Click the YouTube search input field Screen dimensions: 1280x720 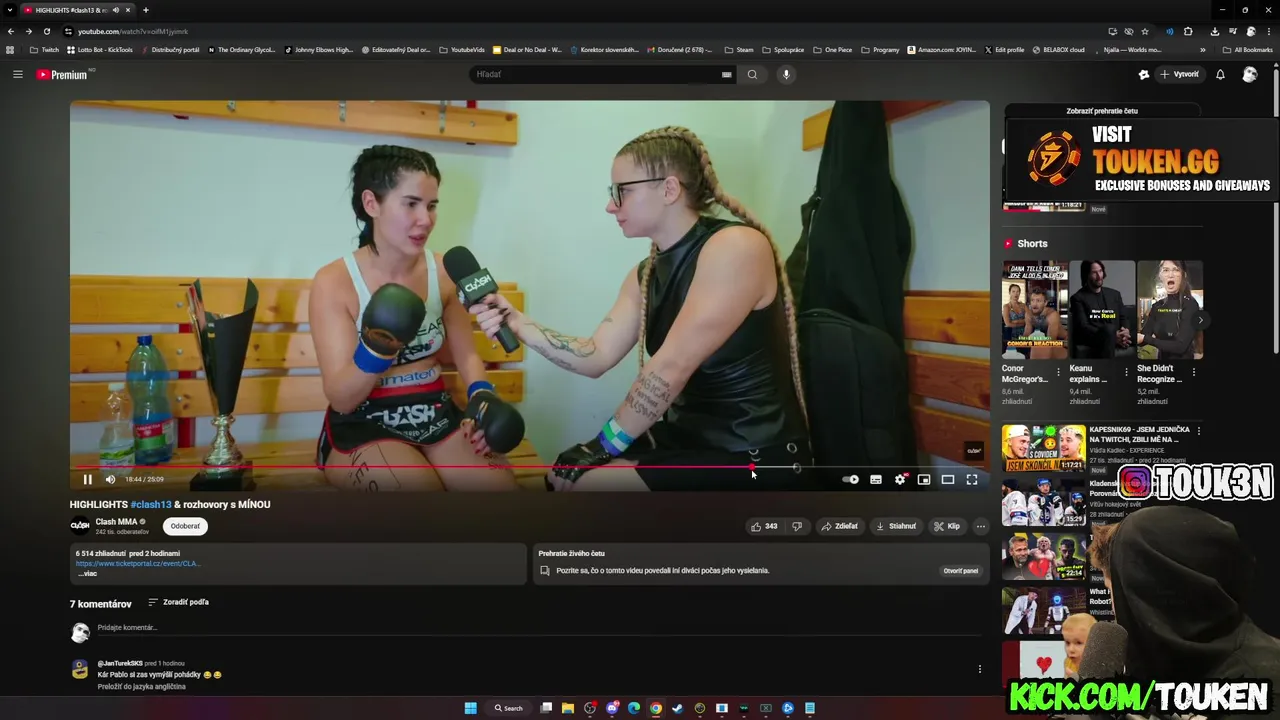(596, 74)
